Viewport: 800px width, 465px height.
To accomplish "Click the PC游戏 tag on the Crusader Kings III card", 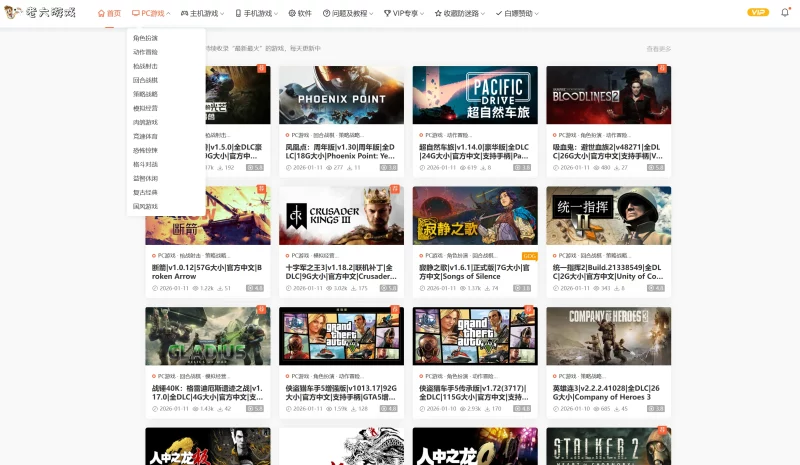I will pyautogui.click(x=300, y=256).
